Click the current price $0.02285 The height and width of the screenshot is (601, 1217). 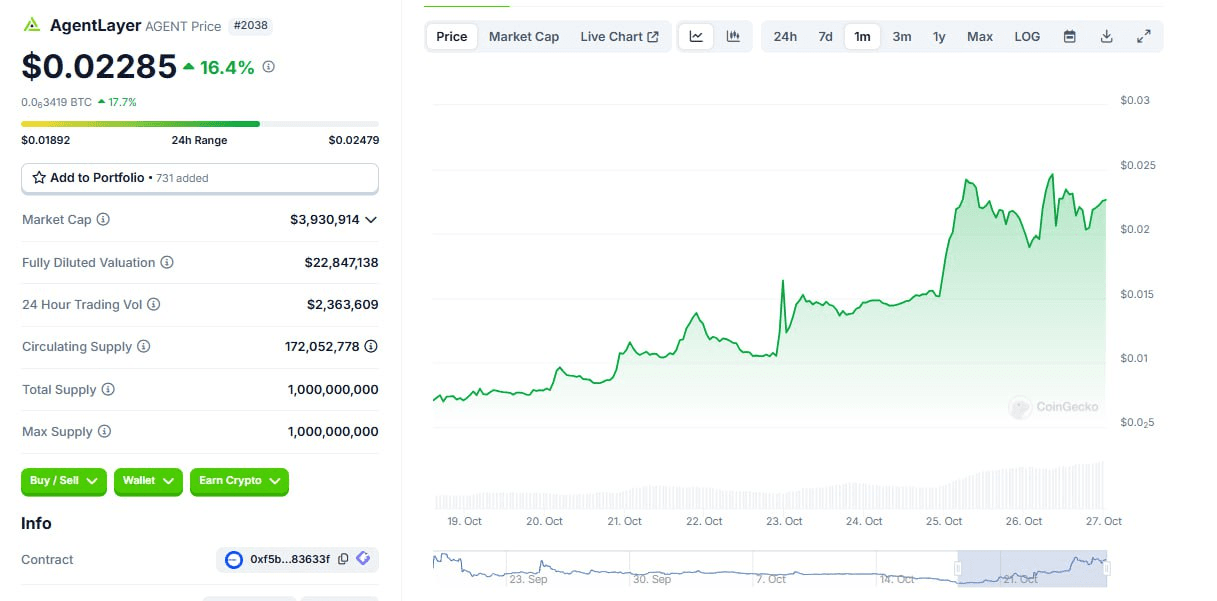99,67
